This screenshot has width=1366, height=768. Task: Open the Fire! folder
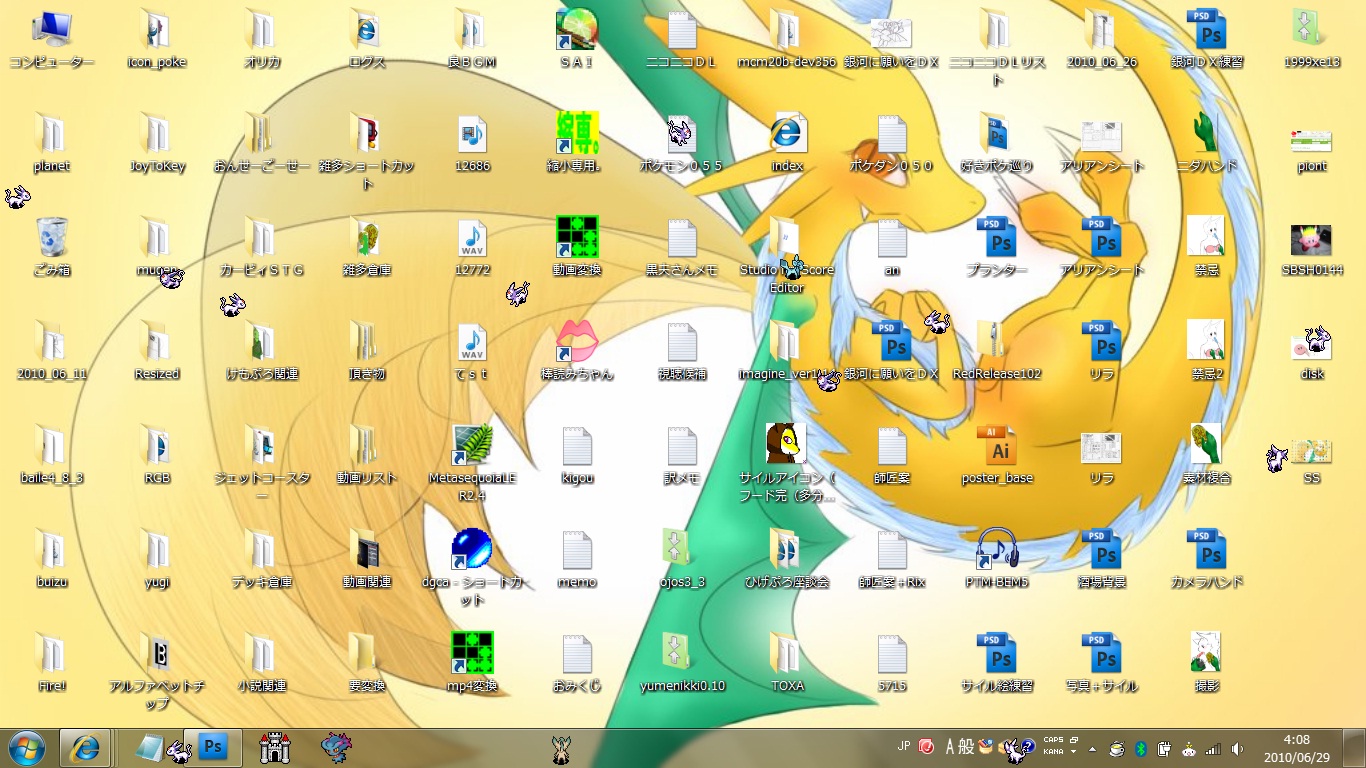click(52, 664)
